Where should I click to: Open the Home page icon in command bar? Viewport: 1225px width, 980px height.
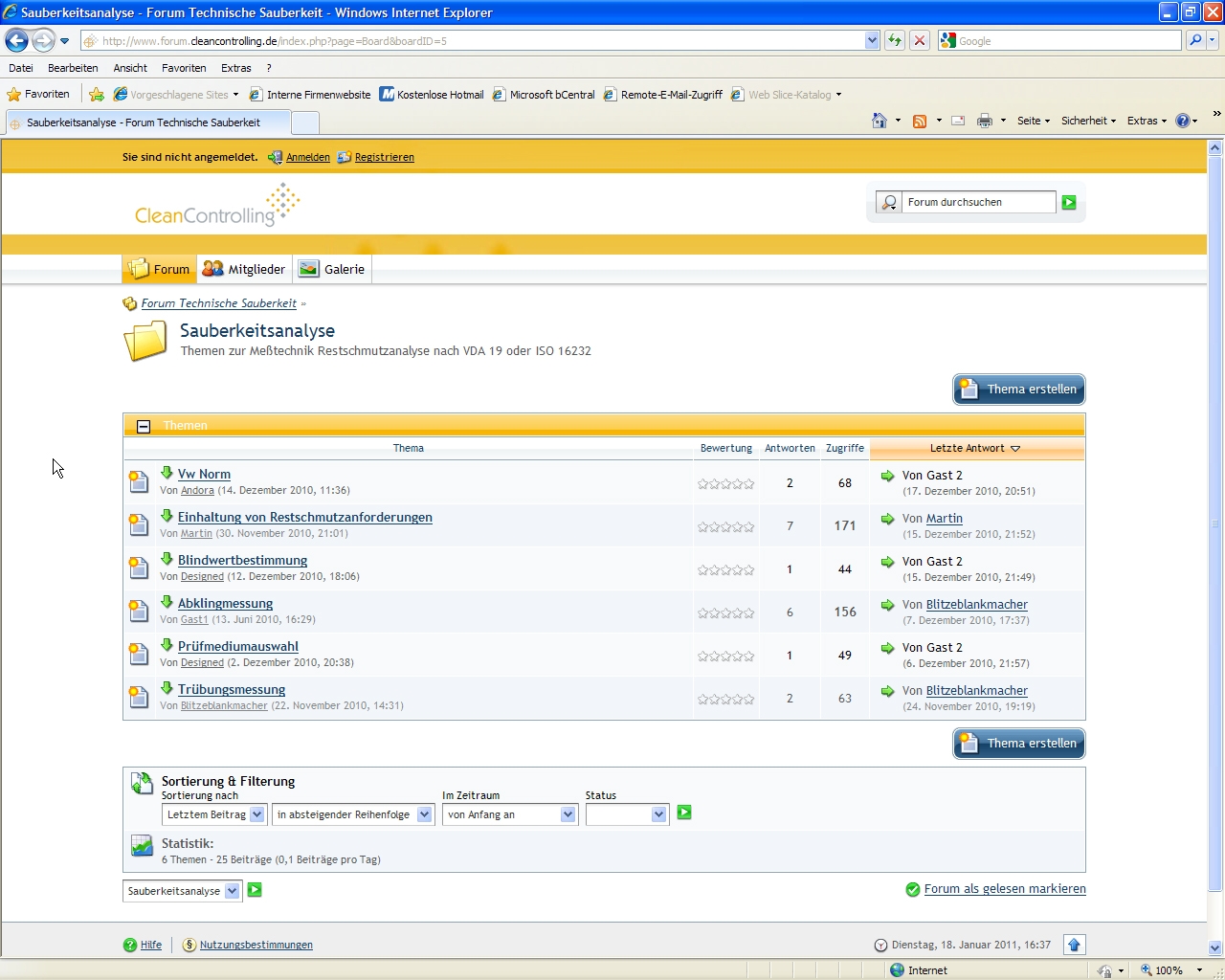click(880, 121)
